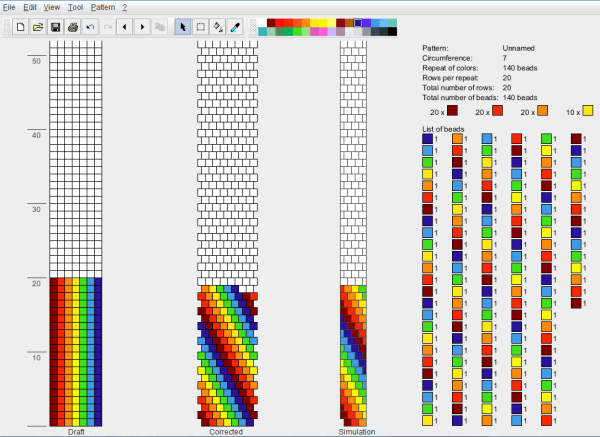Undo the last action
The height and width of the screenshot is (437, 600).
coord(91,26)
